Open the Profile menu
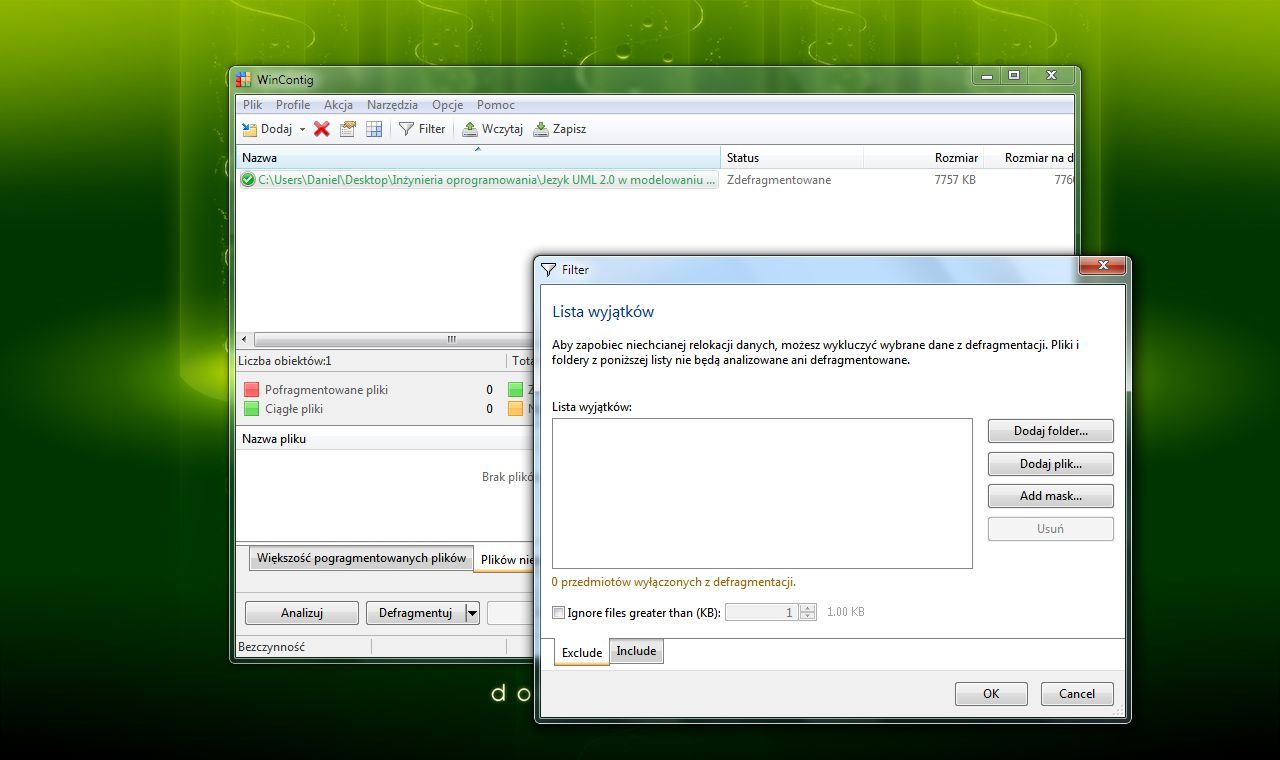The height and width of the screenshot is (760, 1280). [293, 105]
